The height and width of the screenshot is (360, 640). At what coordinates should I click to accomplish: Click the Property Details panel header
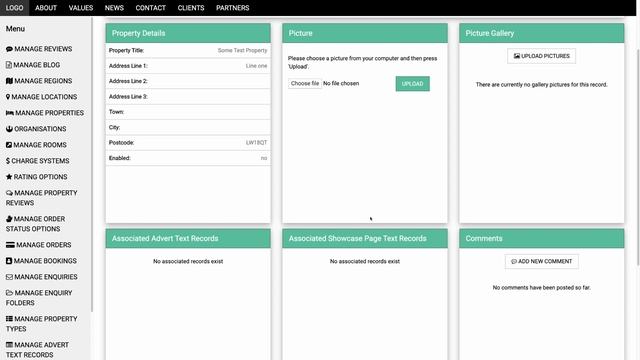(x=188, y=33)
